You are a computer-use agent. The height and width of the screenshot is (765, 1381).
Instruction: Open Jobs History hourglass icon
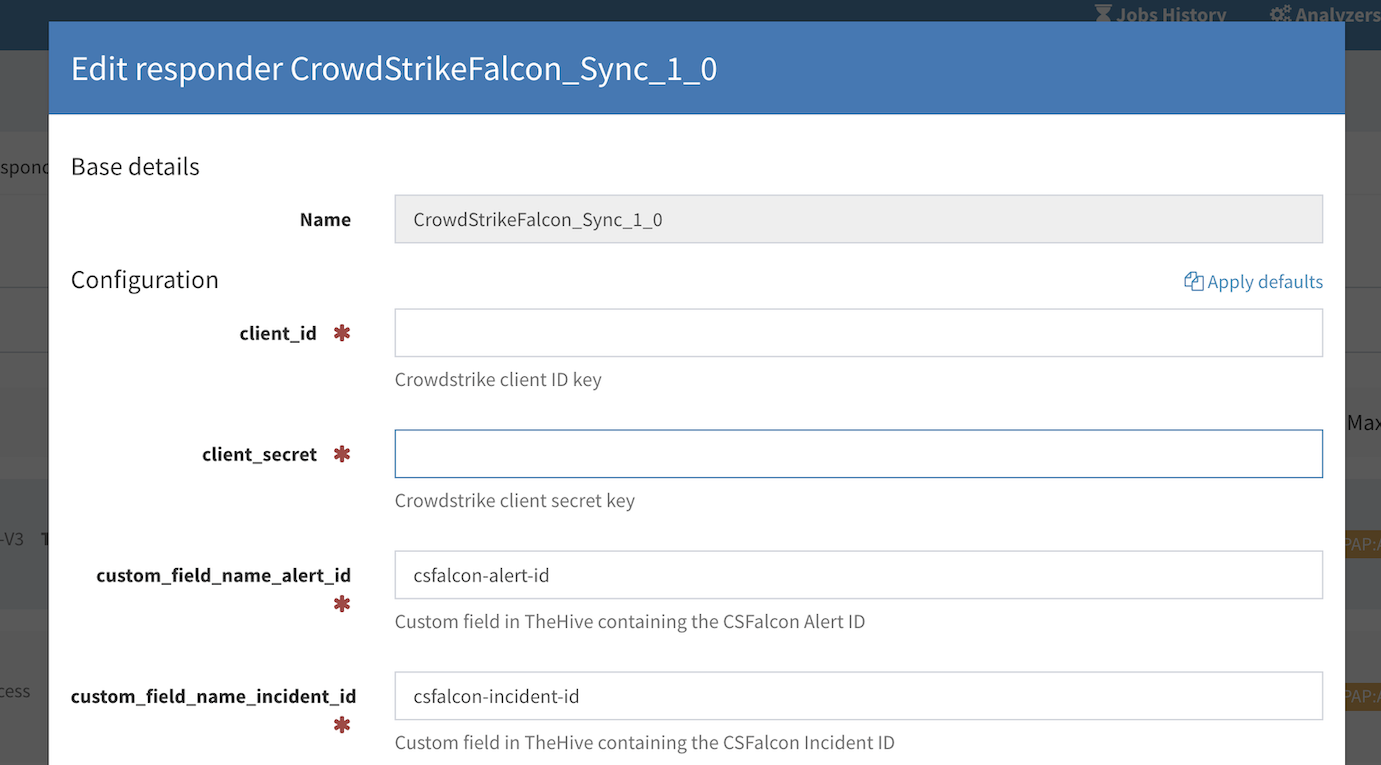[x=1103, y=13]
